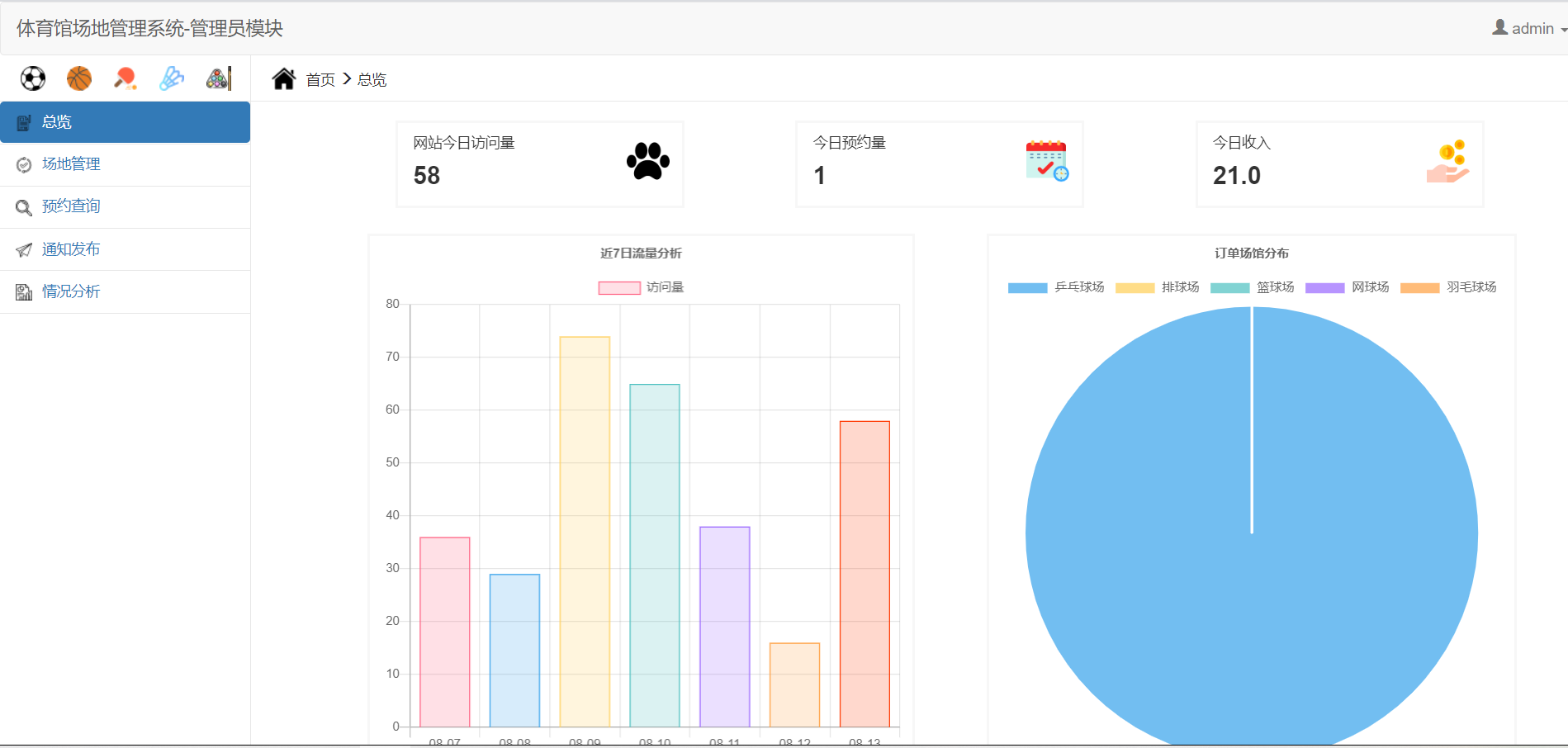Open the billiards rack icon
The width and height of the screenshot is (1568, 748).
[218, 78]
